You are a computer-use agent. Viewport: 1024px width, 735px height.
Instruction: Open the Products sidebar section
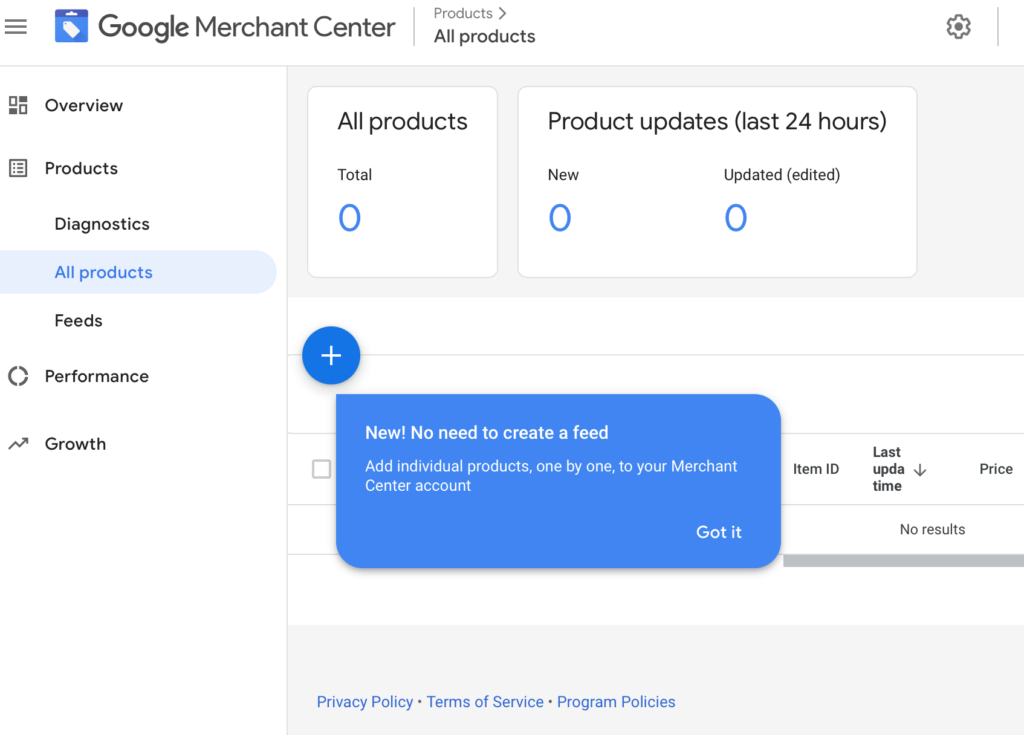coord(82,169)
